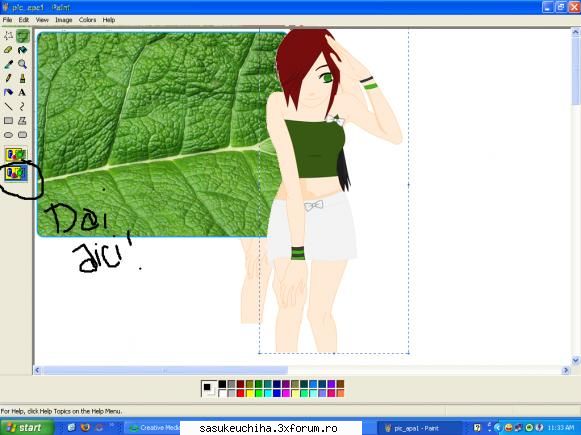Click the foreground/background color indicator box
Viewport: 581px width, 435px height.
coord(209,389)
